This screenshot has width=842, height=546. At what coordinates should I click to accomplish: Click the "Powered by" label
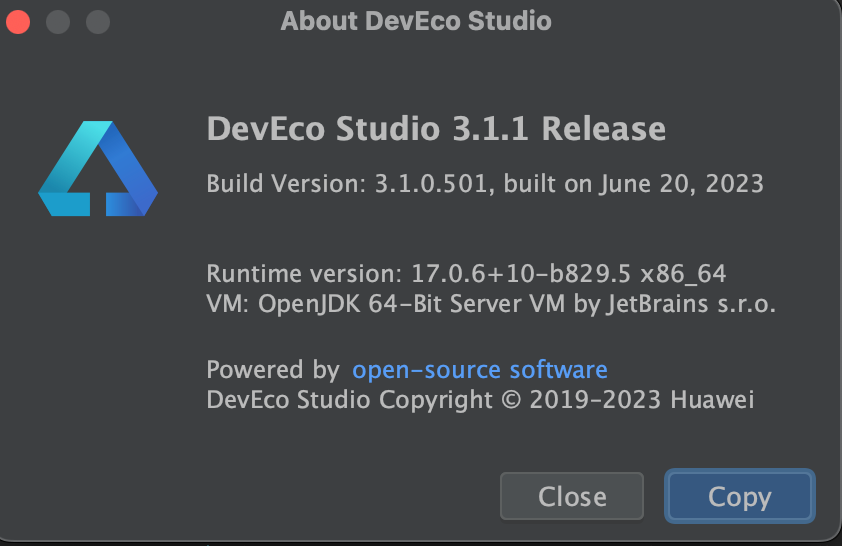(x=273, y=370)
